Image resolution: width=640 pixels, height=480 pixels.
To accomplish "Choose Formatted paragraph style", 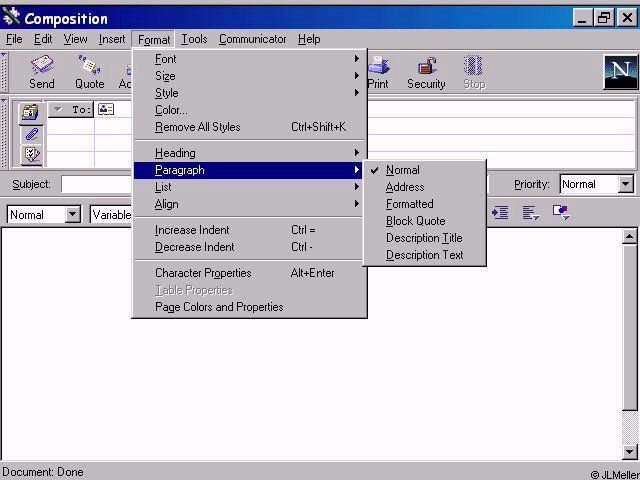I will tap(424, 204).
